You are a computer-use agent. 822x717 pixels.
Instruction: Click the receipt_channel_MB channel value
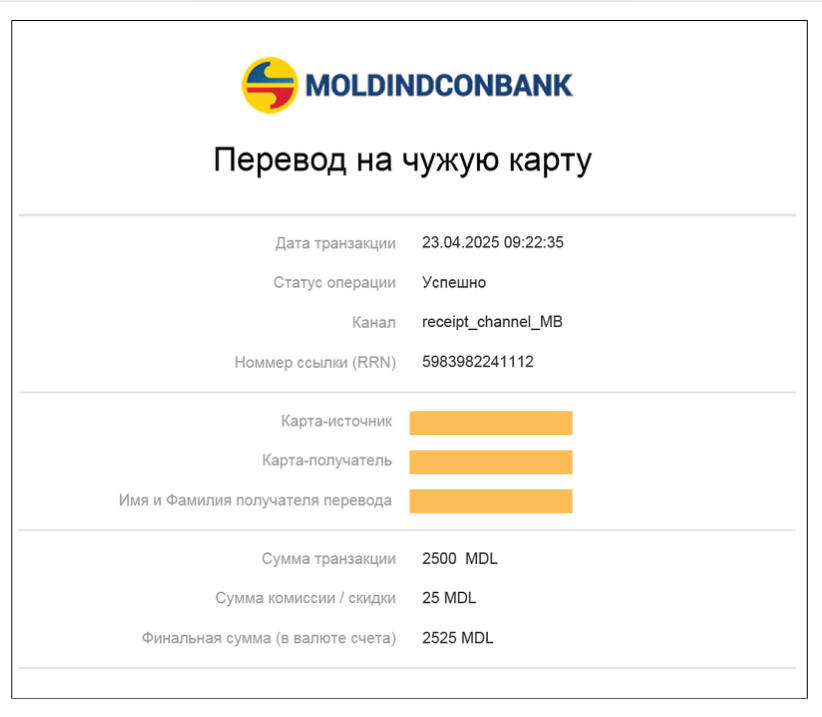click(492, 322)
